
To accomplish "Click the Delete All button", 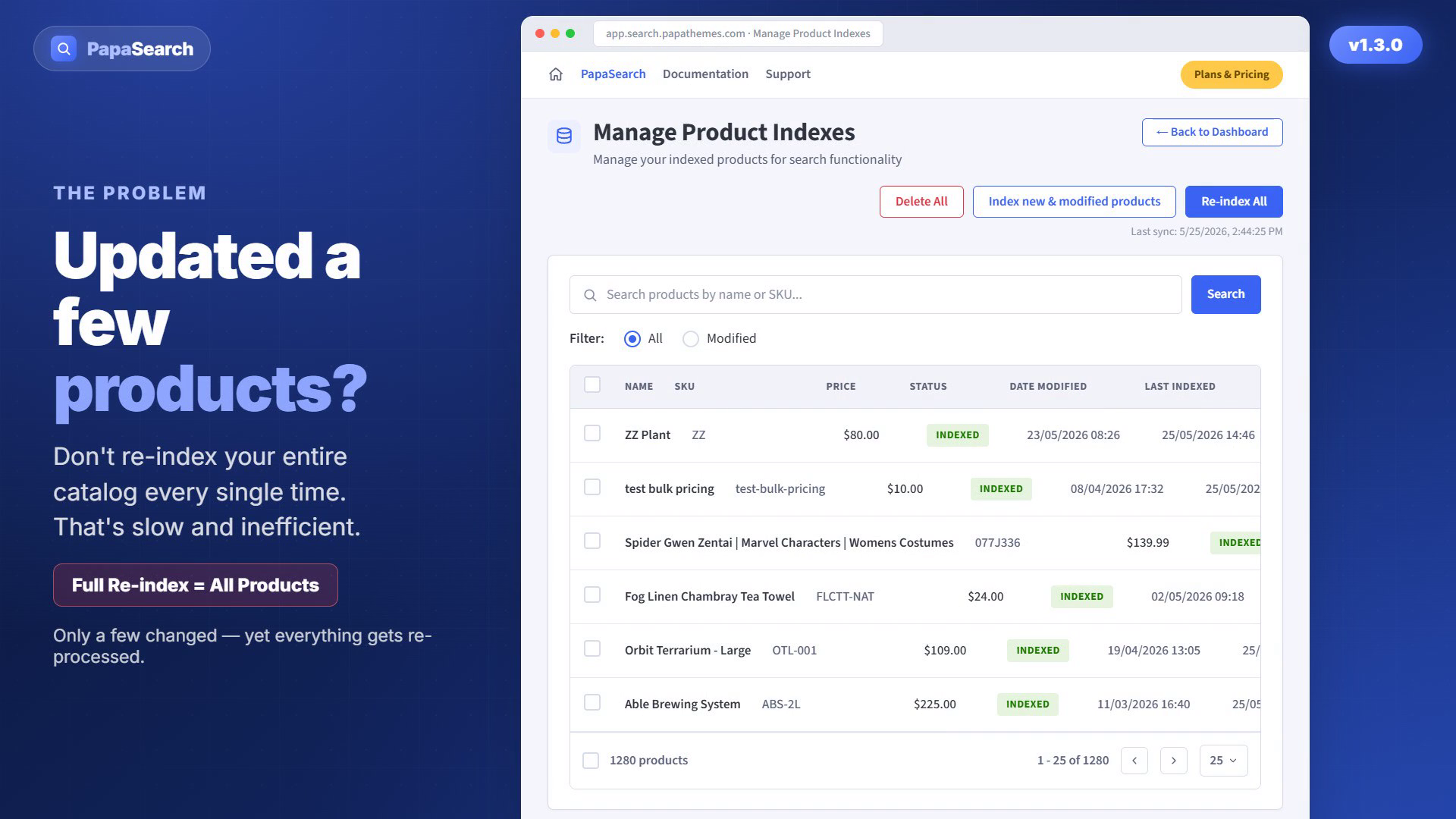I will pyautogui.click(x=921, y=202).
